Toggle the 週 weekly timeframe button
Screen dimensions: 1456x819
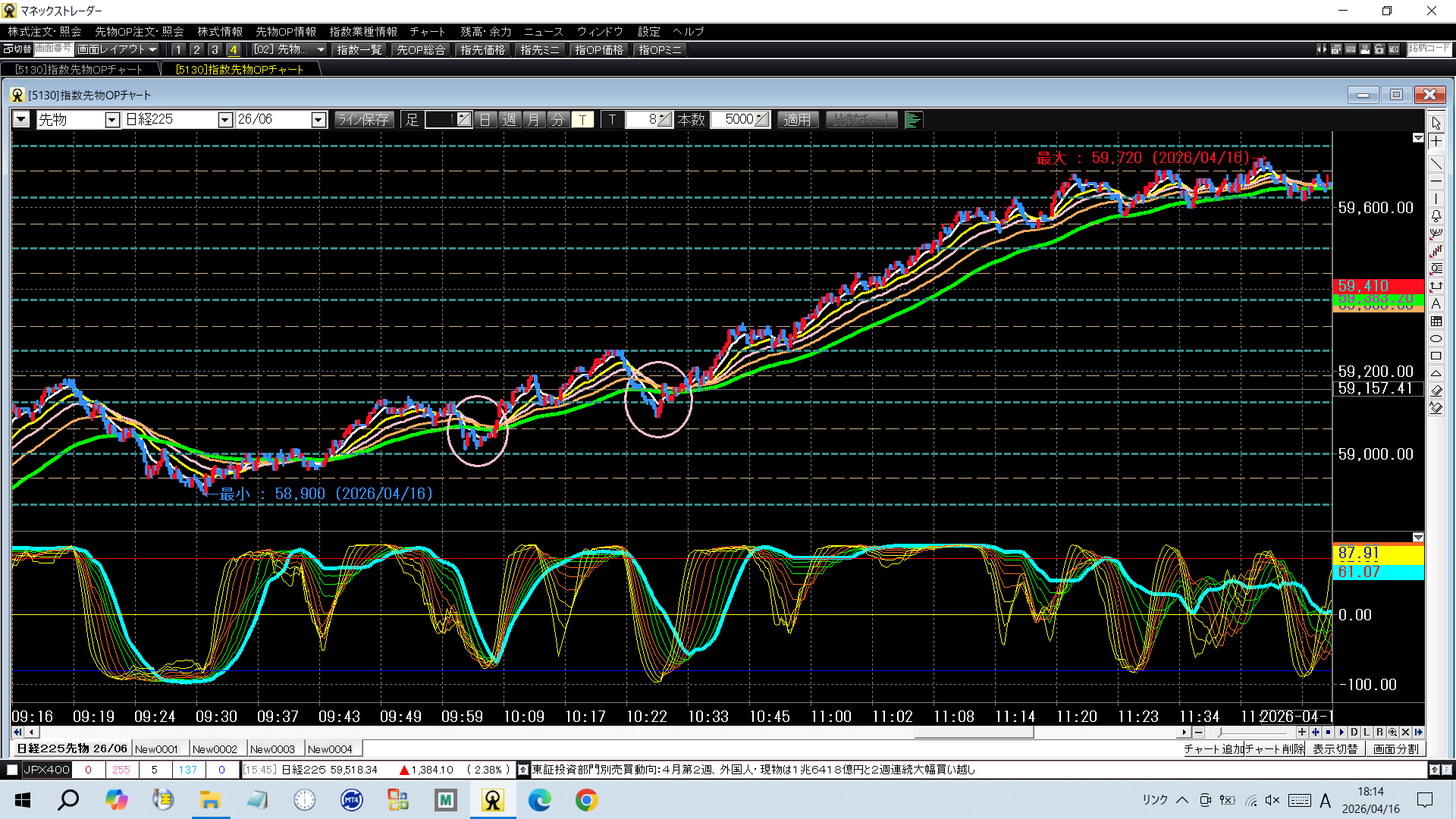510,120
